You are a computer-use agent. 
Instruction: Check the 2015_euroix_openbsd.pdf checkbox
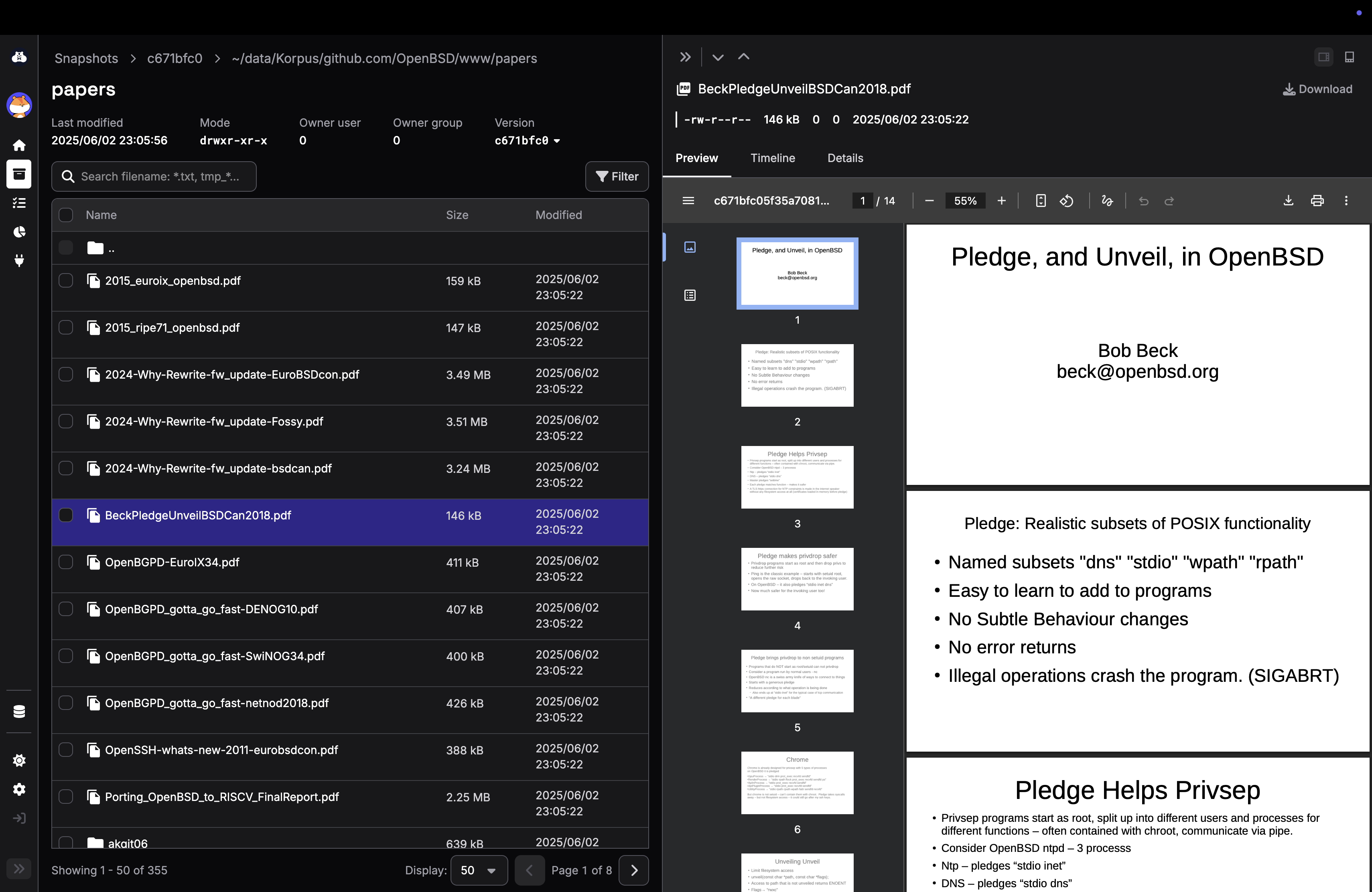(x=66, y=281)
